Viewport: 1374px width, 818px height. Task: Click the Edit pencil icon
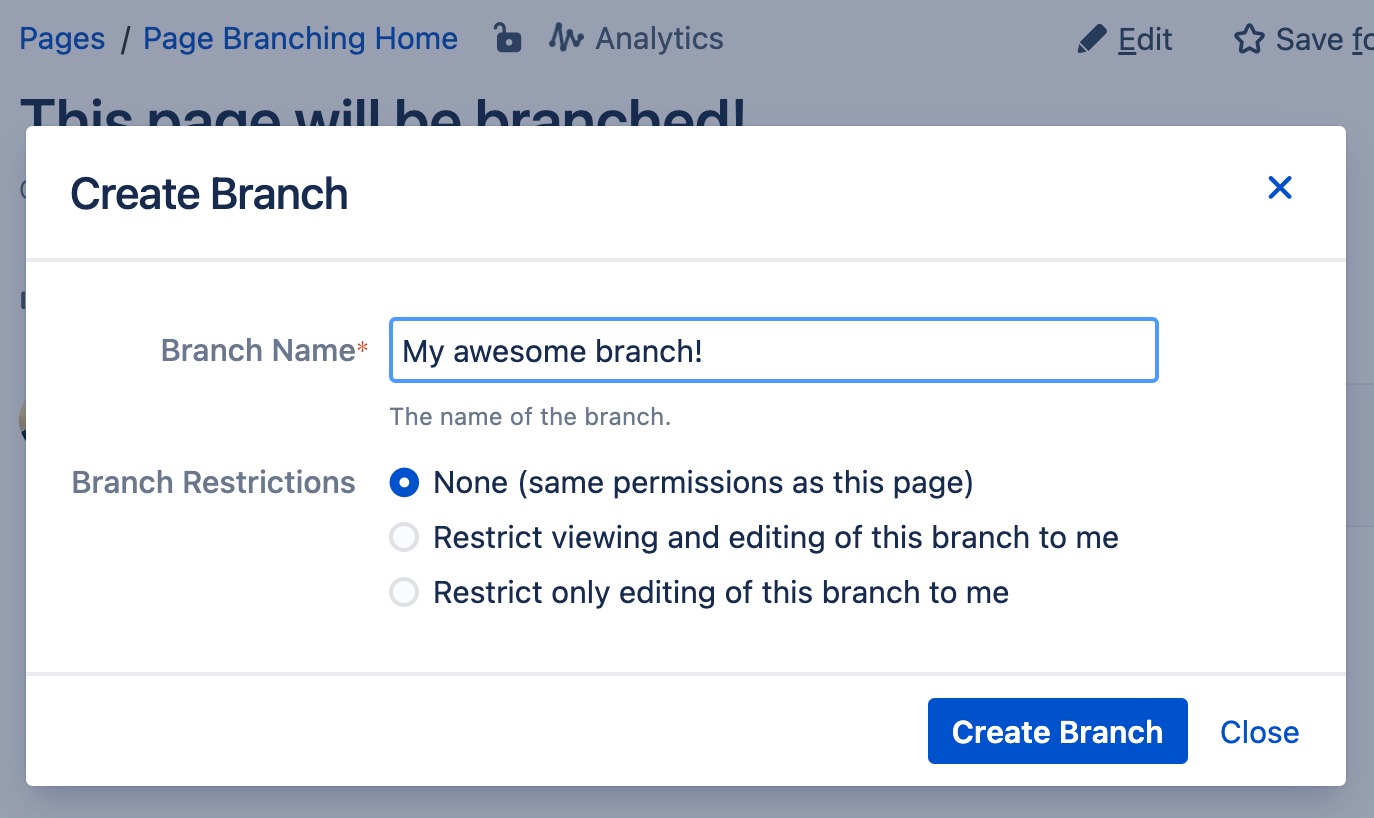tap(1092, 40)
